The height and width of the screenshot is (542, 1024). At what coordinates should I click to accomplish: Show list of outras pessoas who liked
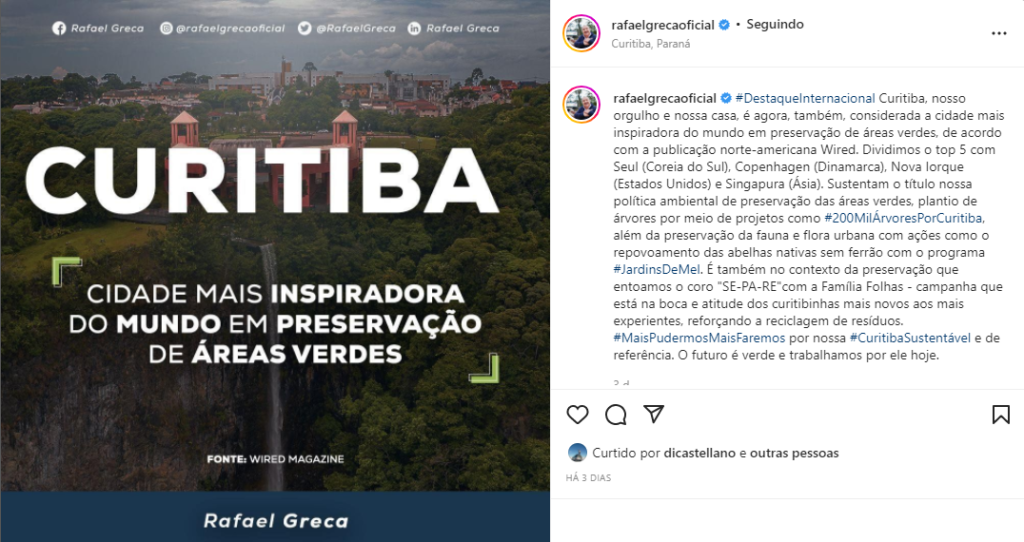(x=794, y=453)
